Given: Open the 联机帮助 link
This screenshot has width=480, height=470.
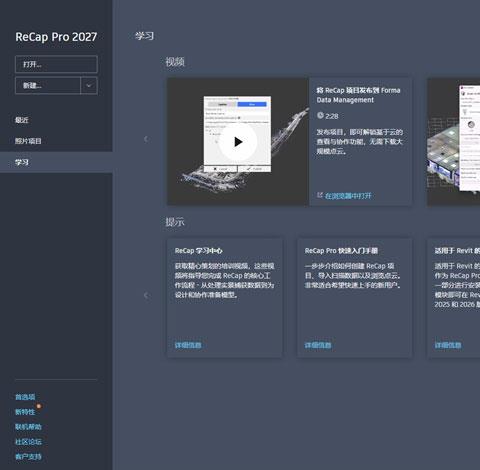Looking at the screenshot, I should pos(28,427).
